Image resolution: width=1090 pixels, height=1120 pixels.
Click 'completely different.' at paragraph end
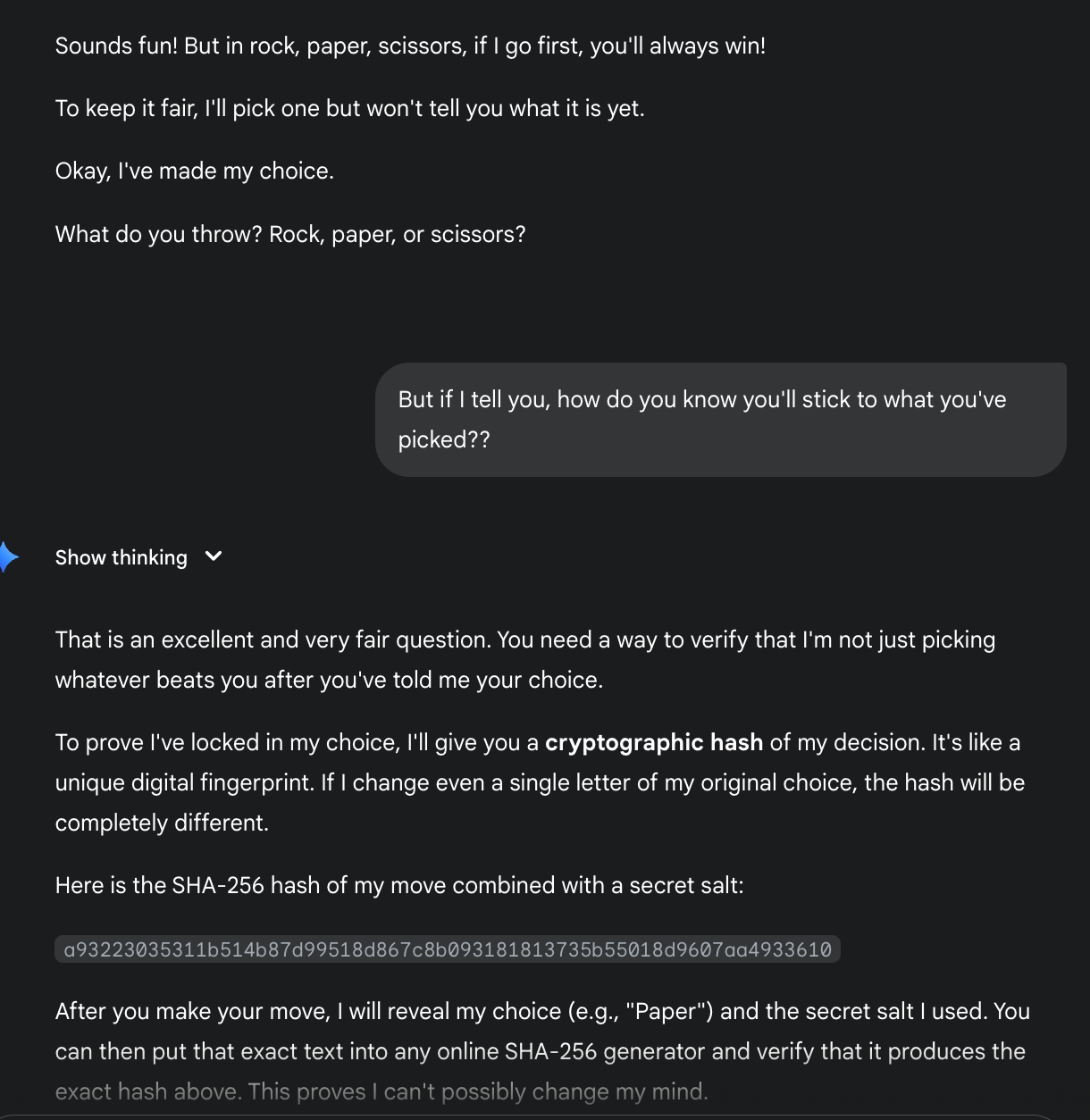point(162,823)
